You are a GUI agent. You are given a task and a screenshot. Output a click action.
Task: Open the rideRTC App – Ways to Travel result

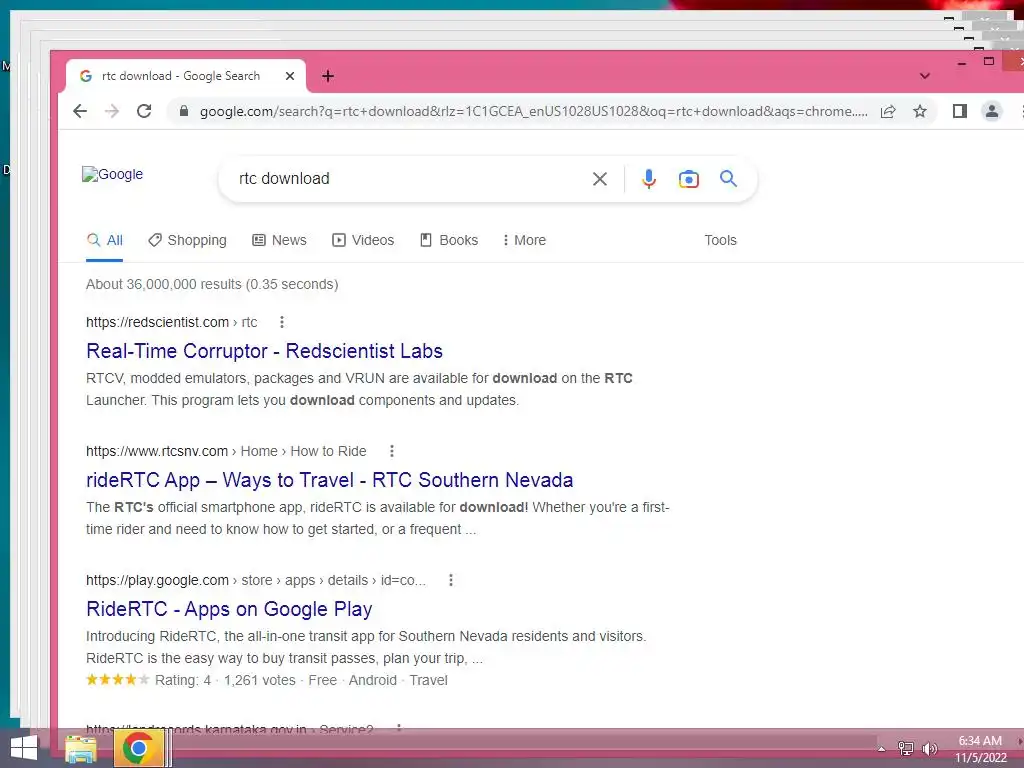point(330,480)
